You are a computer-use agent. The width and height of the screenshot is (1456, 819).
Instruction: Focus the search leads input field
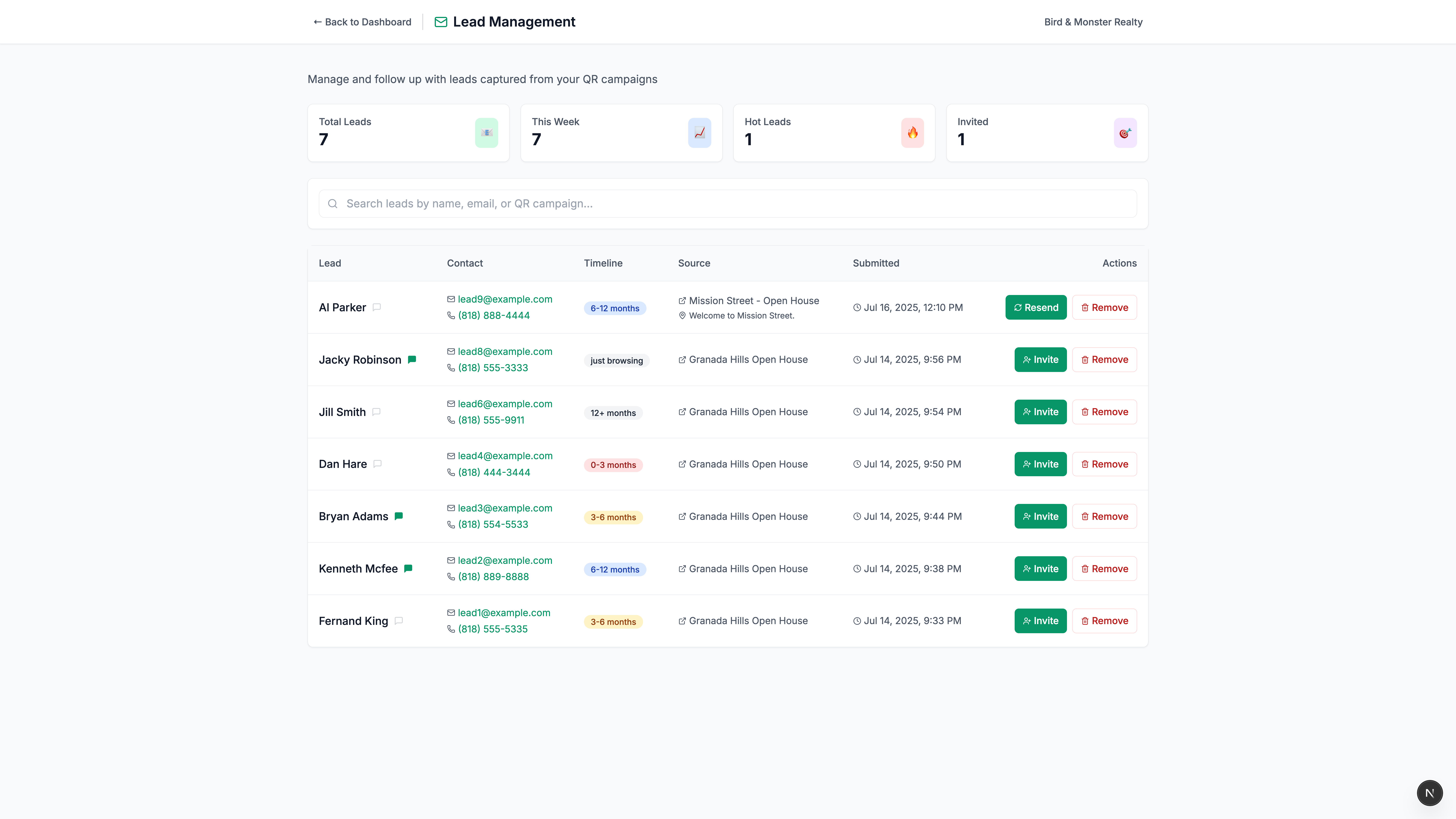(727, 203)
